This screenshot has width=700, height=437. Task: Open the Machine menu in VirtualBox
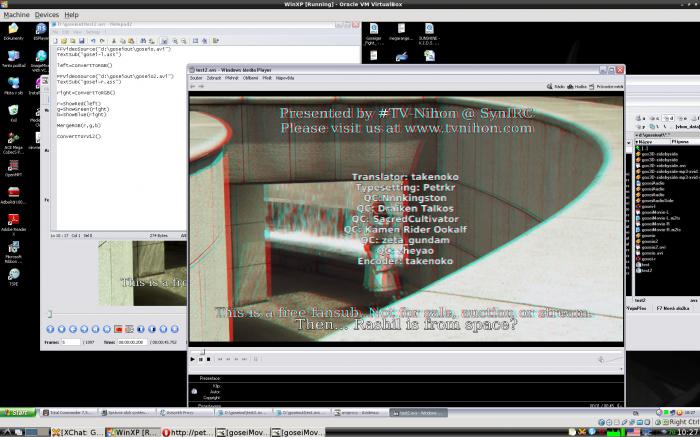pyautogui.click(x=16, y=15)
